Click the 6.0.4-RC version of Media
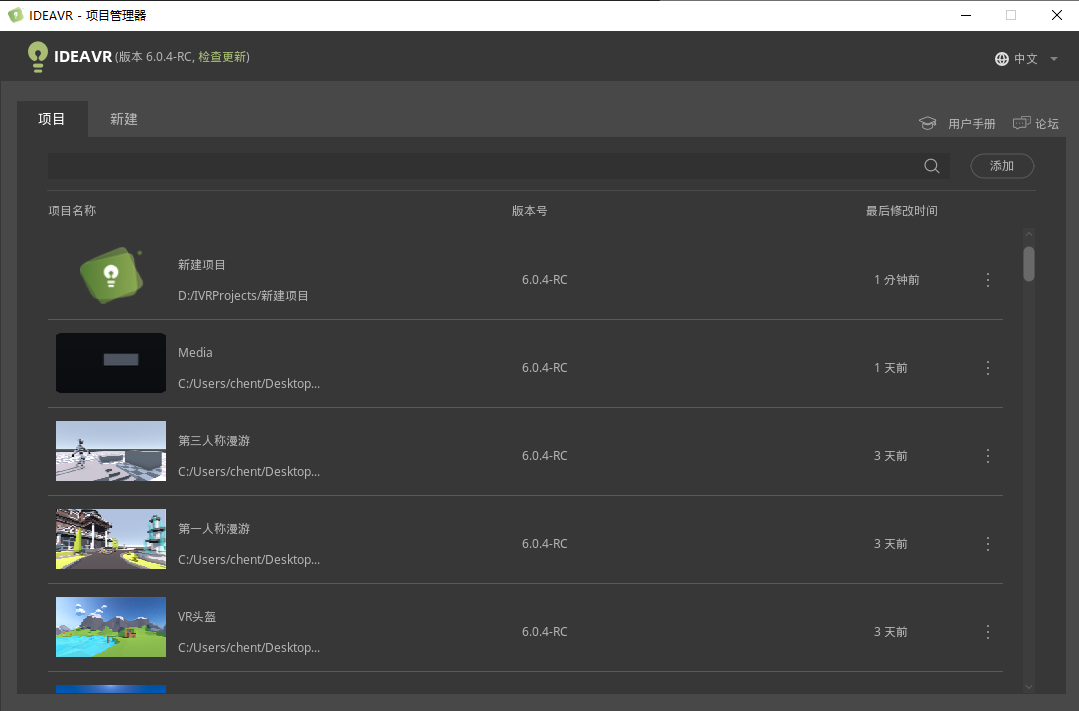Viewport: 1079px width, 711px height. pos(544,368)
